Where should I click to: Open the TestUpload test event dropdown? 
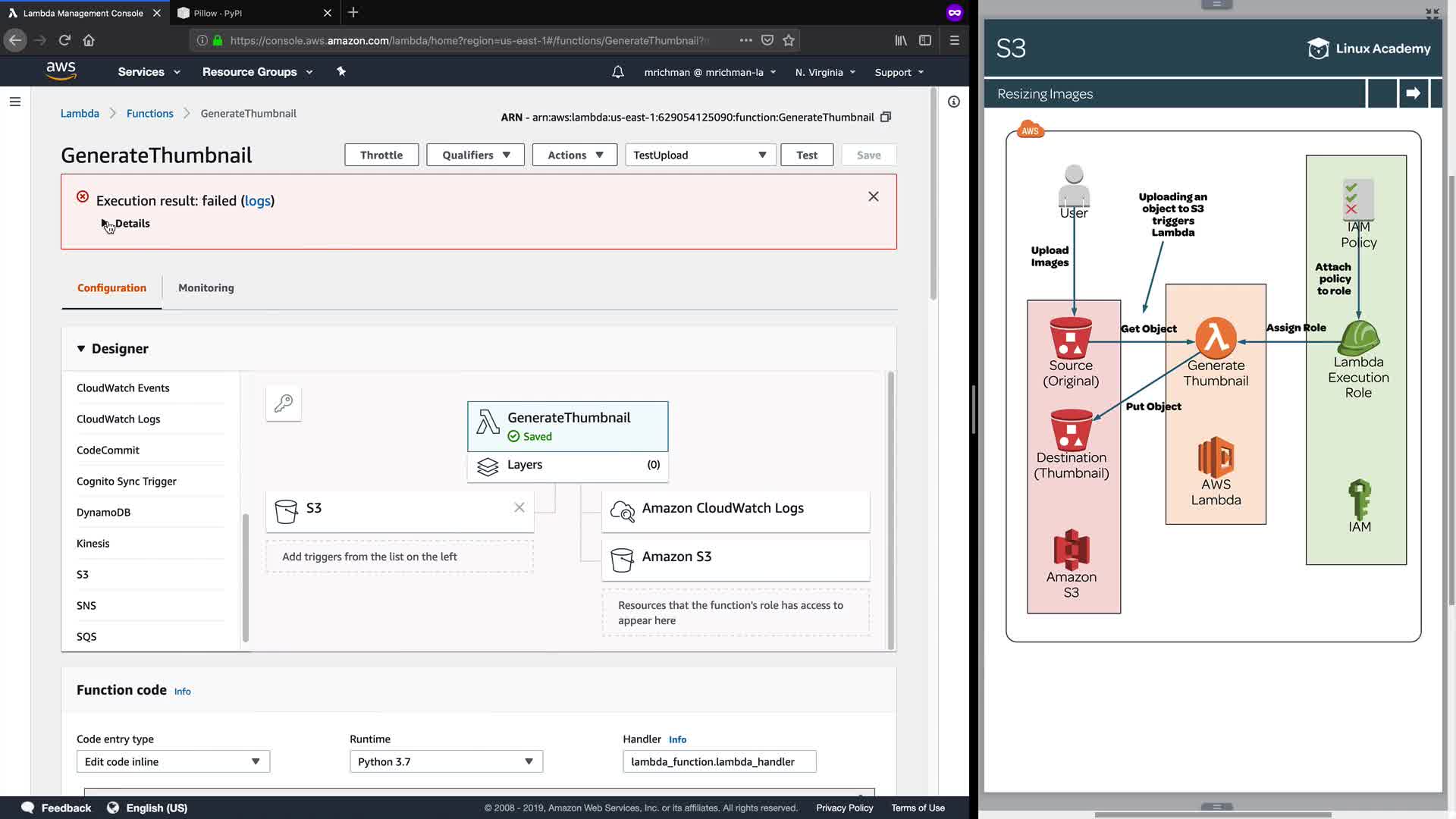(x=700, y=155)
